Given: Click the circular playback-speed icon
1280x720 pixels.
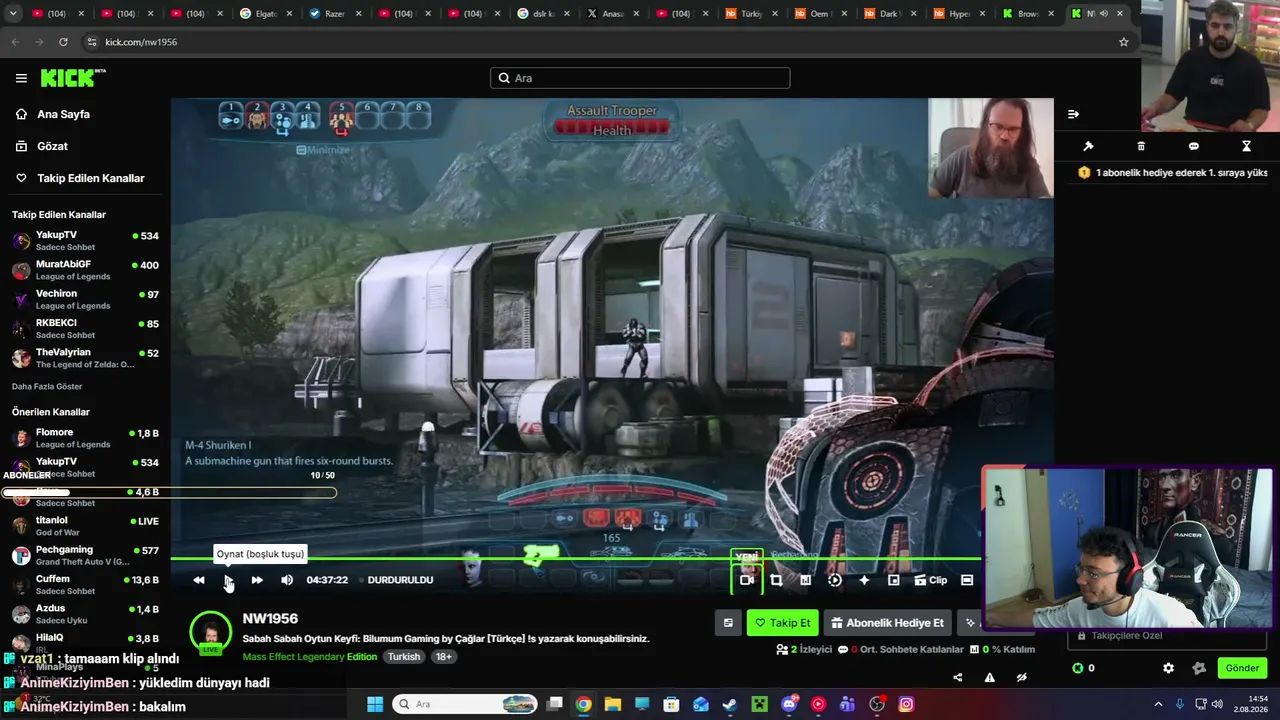Looking at the screenshot, I should 835,580.
